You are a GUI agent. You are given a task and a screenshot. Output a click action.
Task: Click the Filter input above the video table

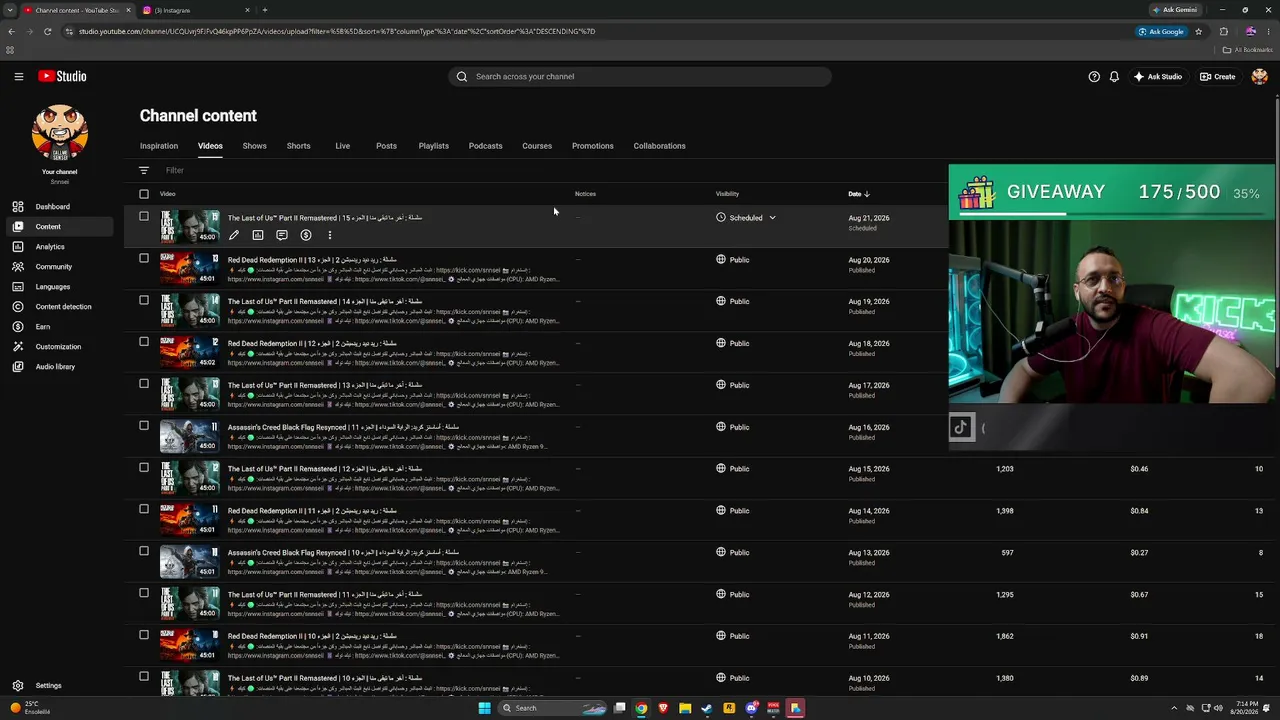(x=175, y=171)
